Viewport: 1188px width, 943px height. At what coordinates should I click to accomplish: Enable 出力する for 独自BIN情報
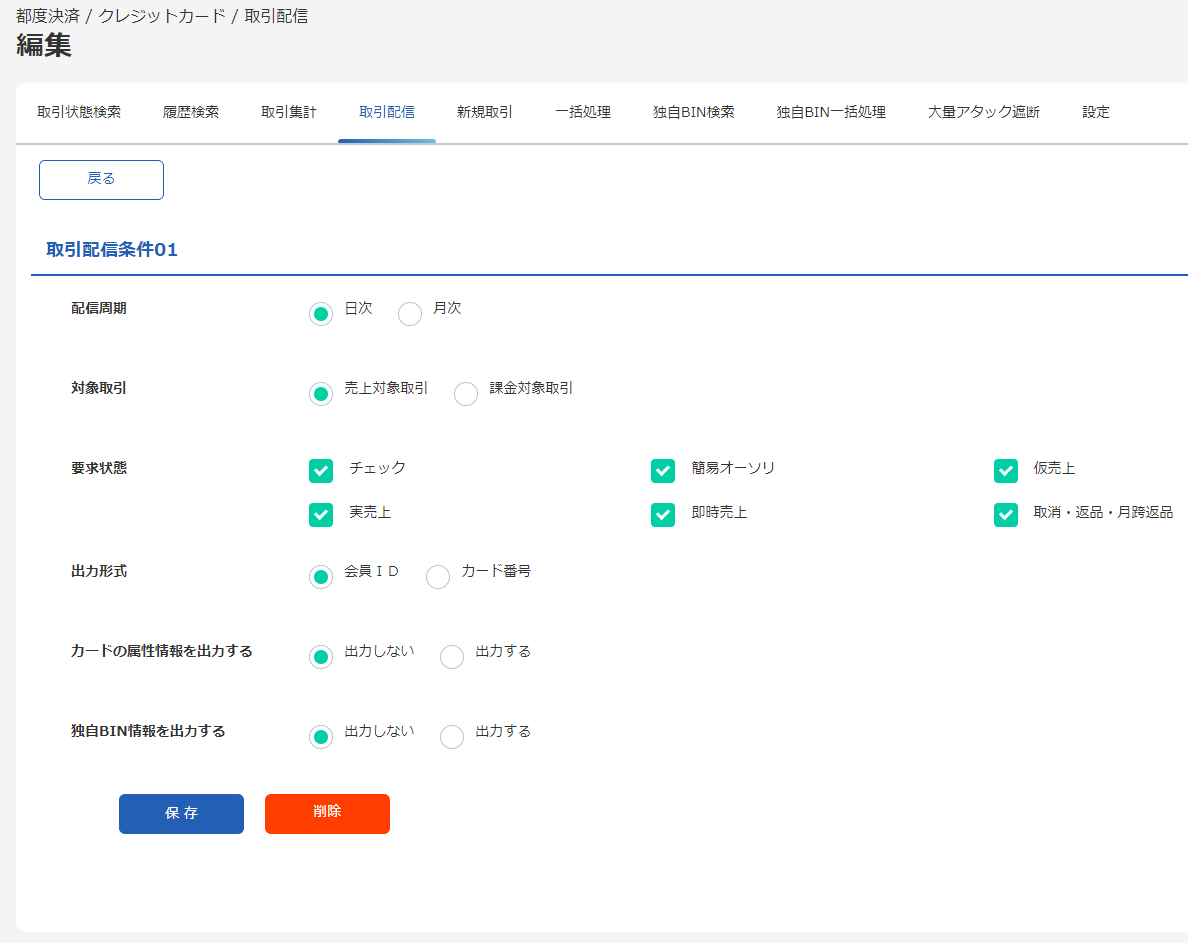451,737
